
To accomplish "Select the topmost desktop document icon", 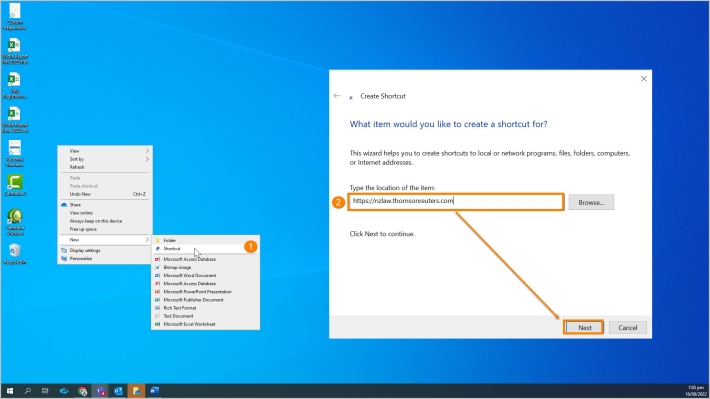I will [x=14, y=17].
